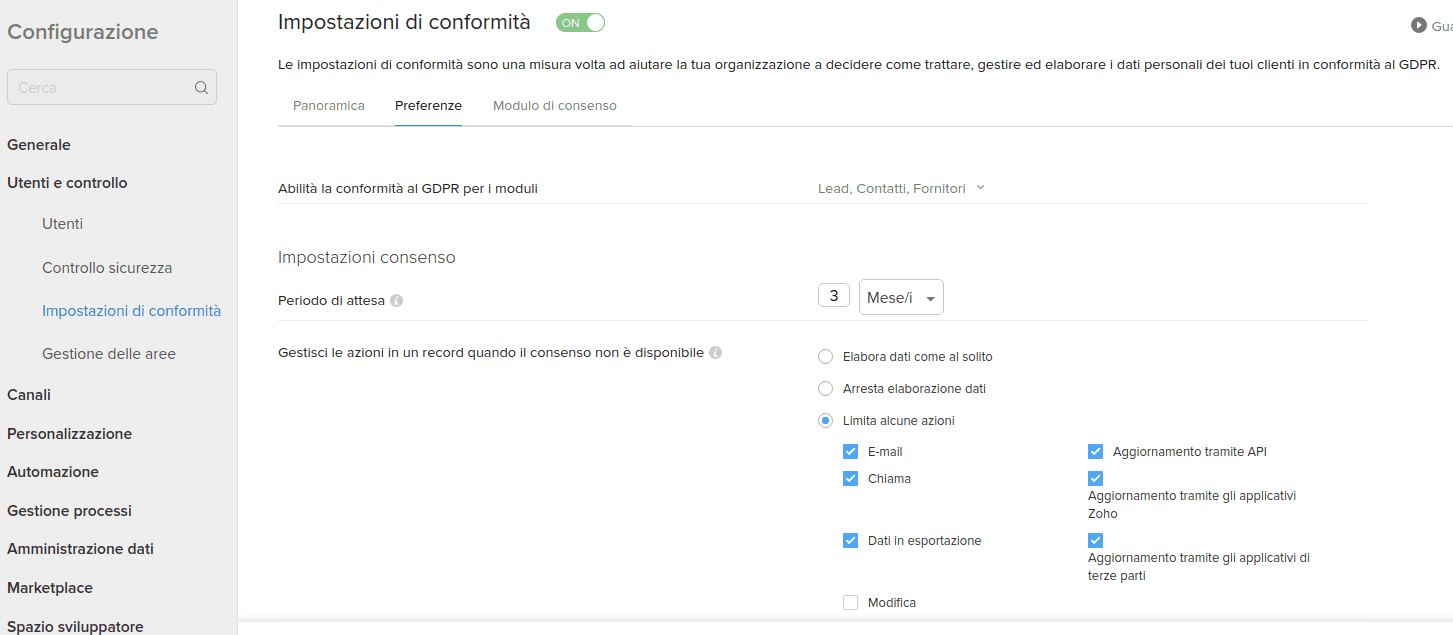
Task: Click info icon next to Periodo di attesa
Action: 397,300
